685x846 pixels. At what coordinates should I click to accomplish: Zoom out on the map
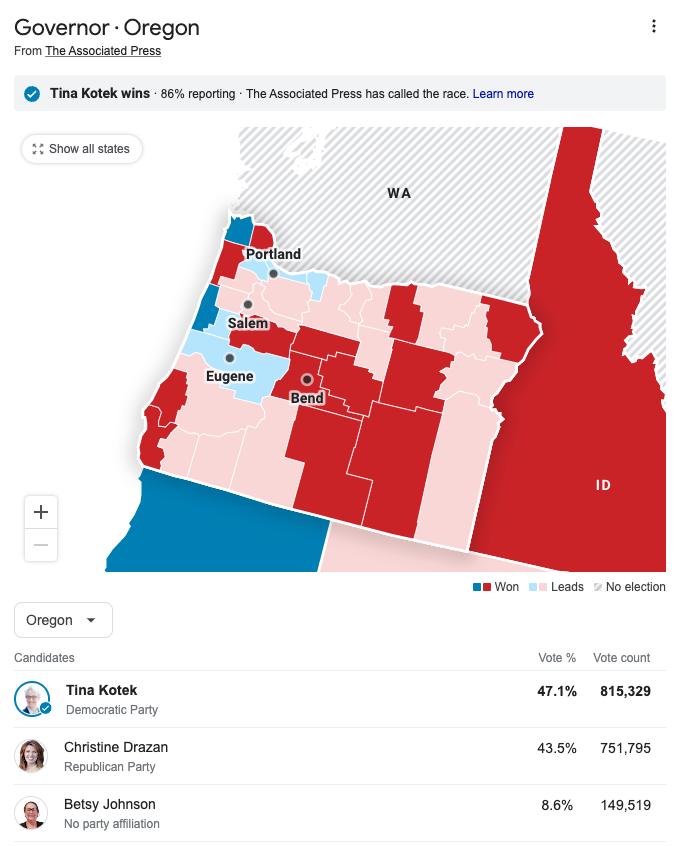(41, 545)
